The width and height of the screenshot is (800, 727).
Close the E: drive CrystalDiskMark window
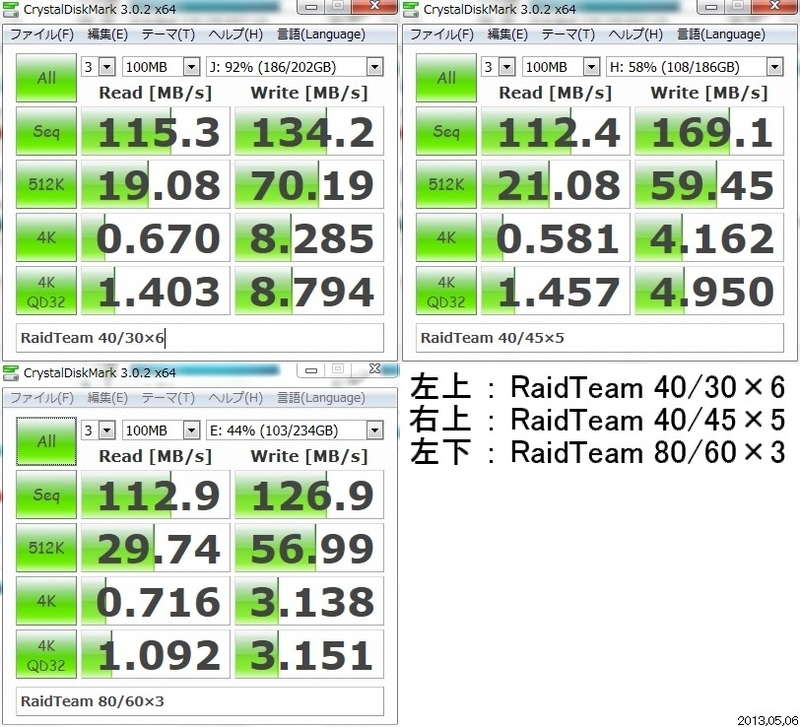(x=374, y=369)
